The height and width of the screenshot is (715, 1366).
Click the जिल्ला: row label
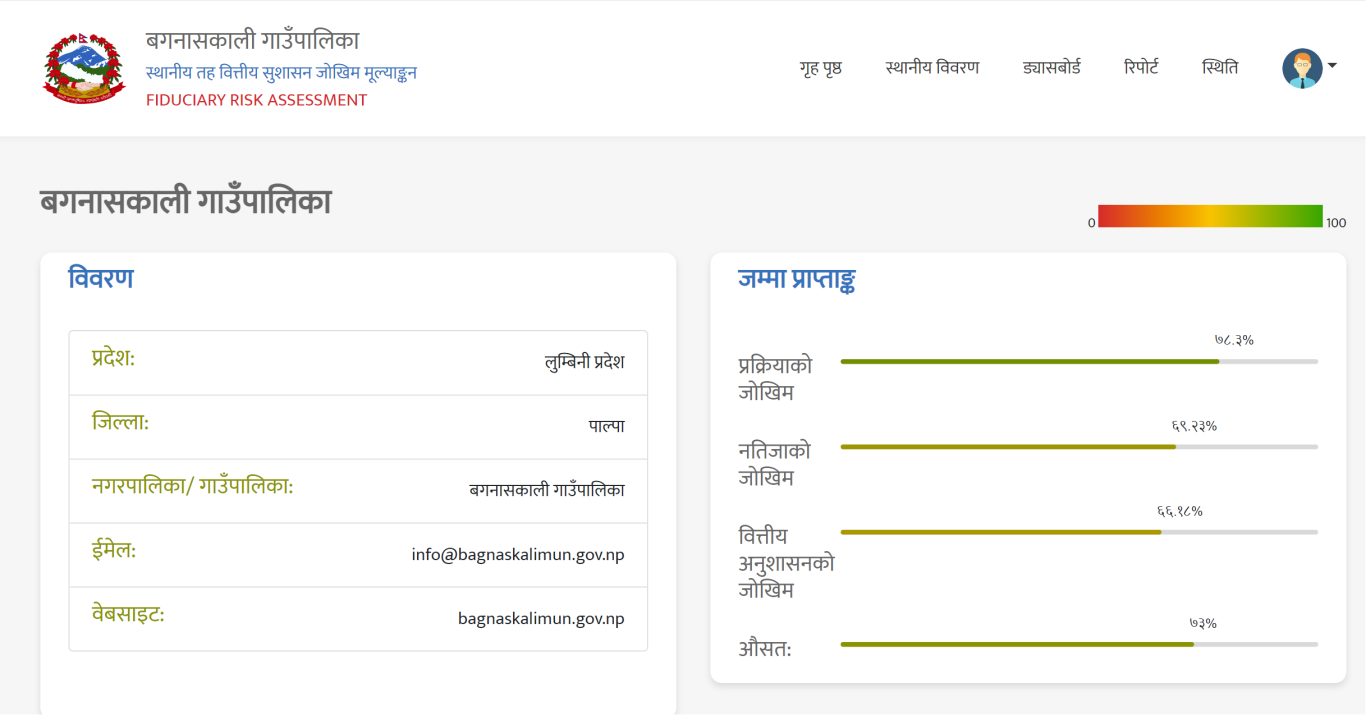point(120,422)
